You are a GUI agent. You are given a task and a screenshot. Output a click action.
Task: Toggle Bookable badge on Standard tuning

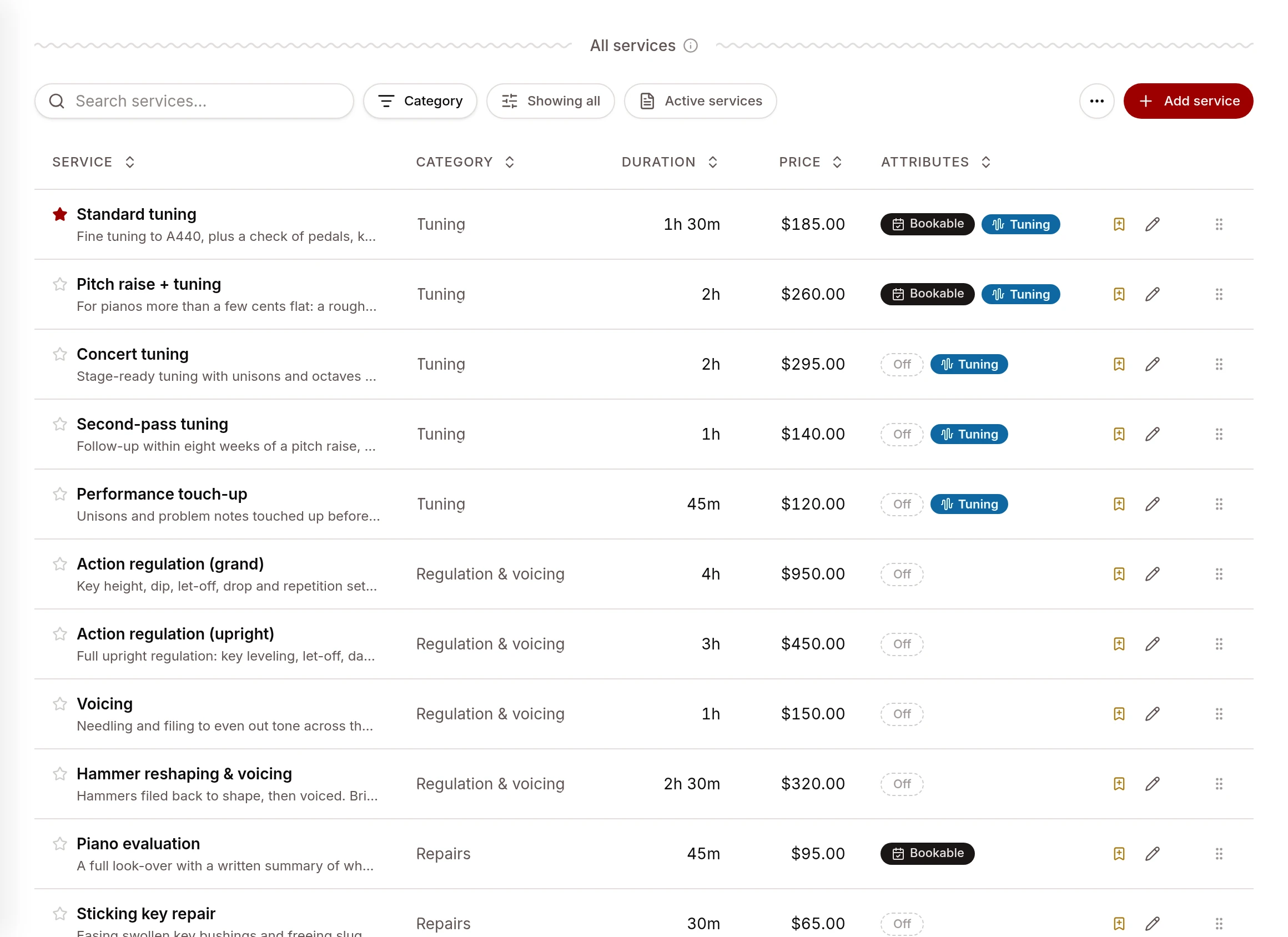(x=927, y=224)
